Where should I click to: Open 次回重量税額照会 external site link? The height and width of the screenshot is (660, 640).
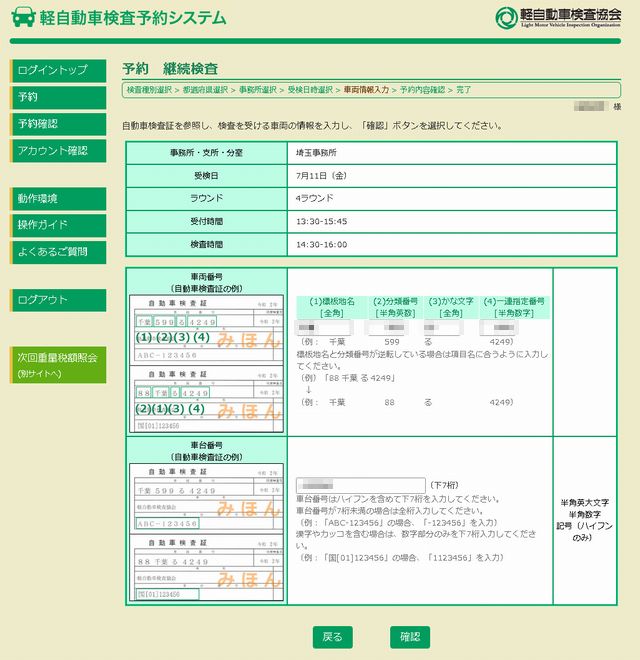tap(58, 364)
